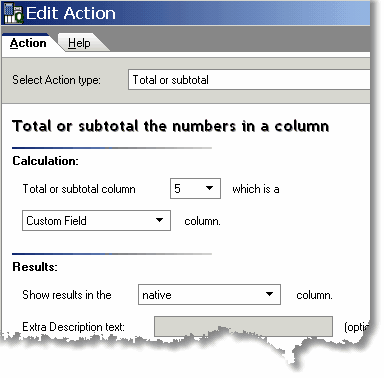Click the Edit Action title bar text
This screenshot has height=378, width=384.
[71, 13]
